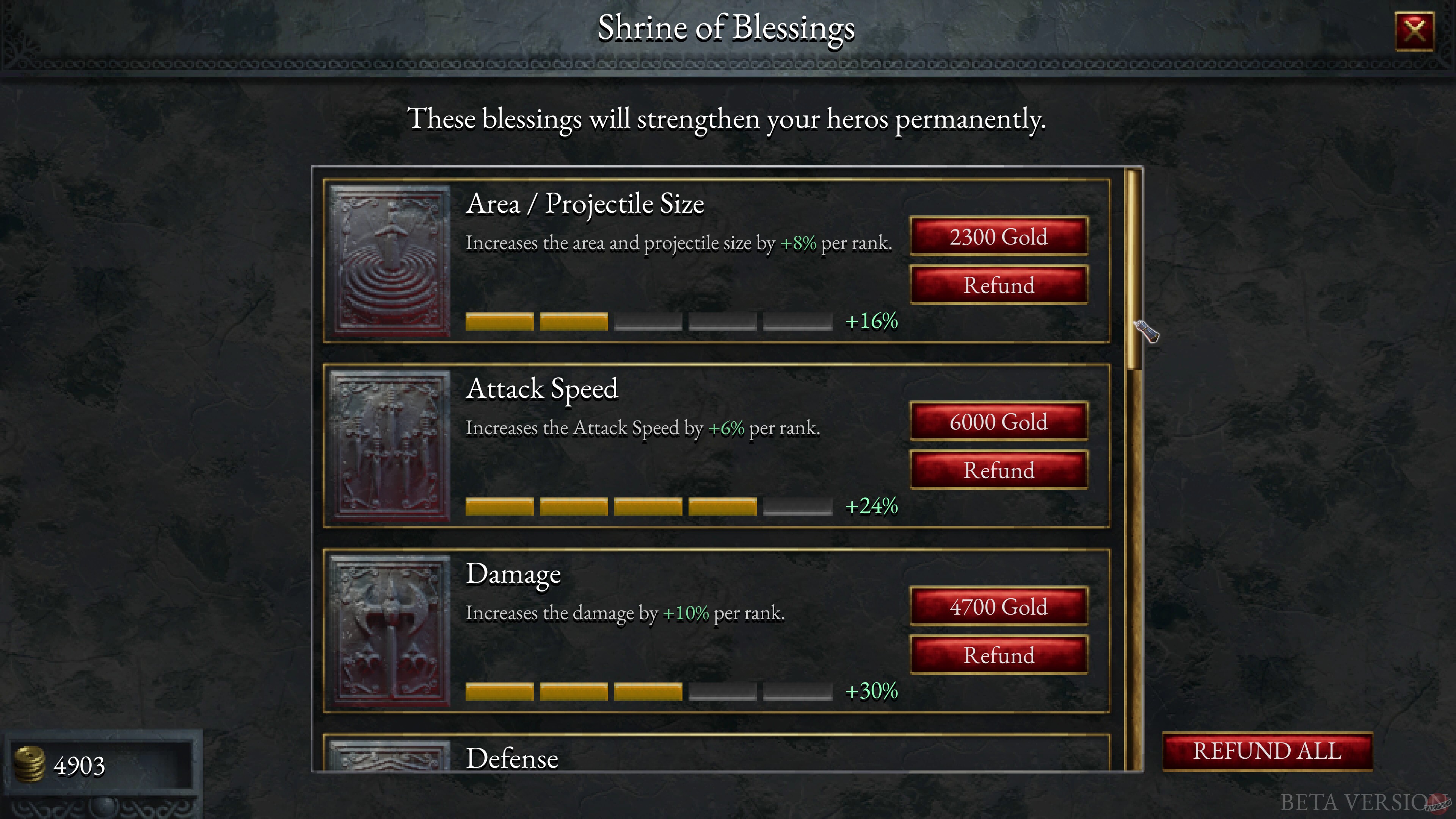Click the fifth Attack Speed rank bar
Viewport: 1456px width, 819px height.
coord(797,507)
